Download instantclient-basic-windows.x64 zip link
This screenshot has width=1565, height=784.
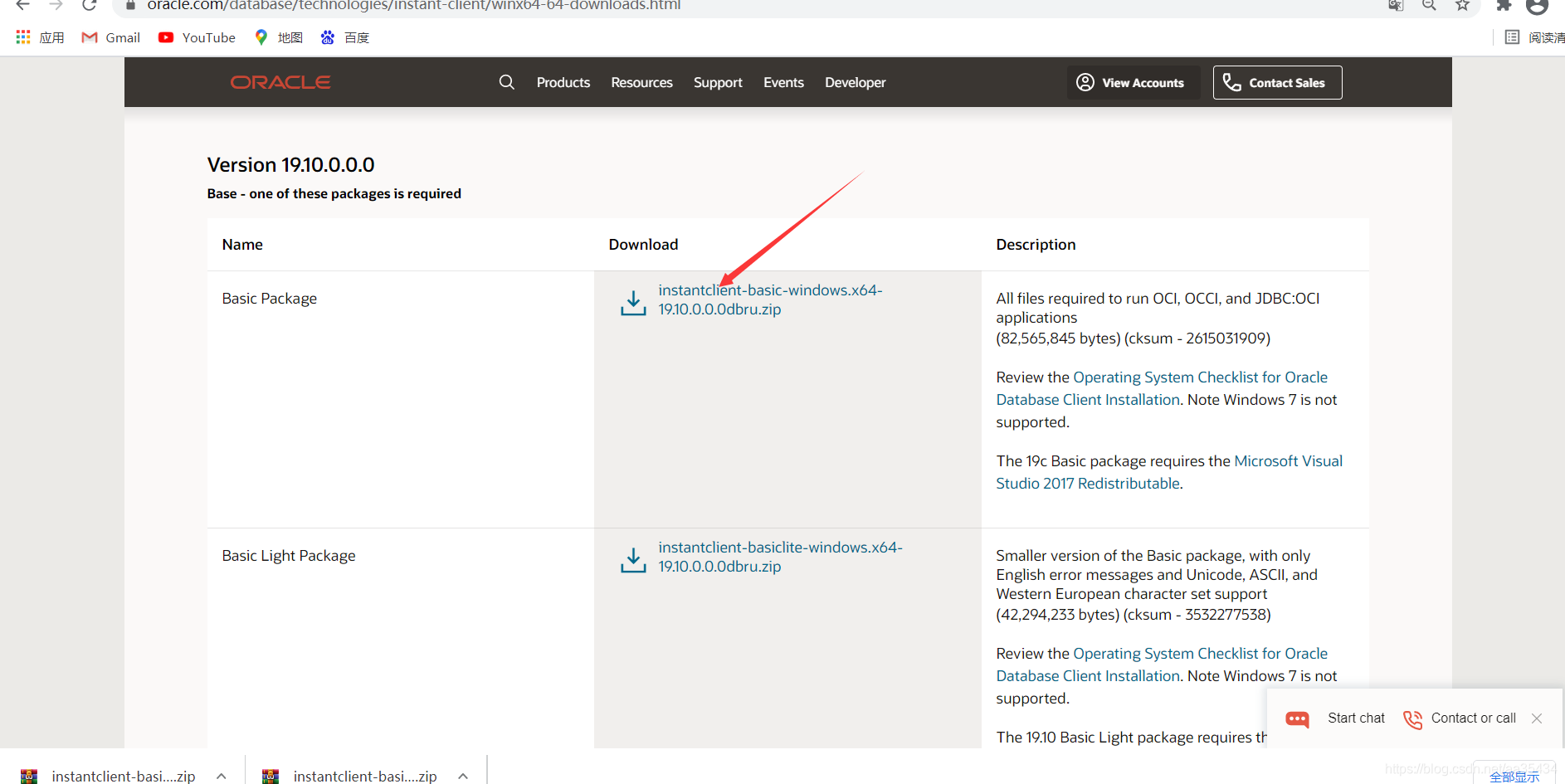[770, 299]
